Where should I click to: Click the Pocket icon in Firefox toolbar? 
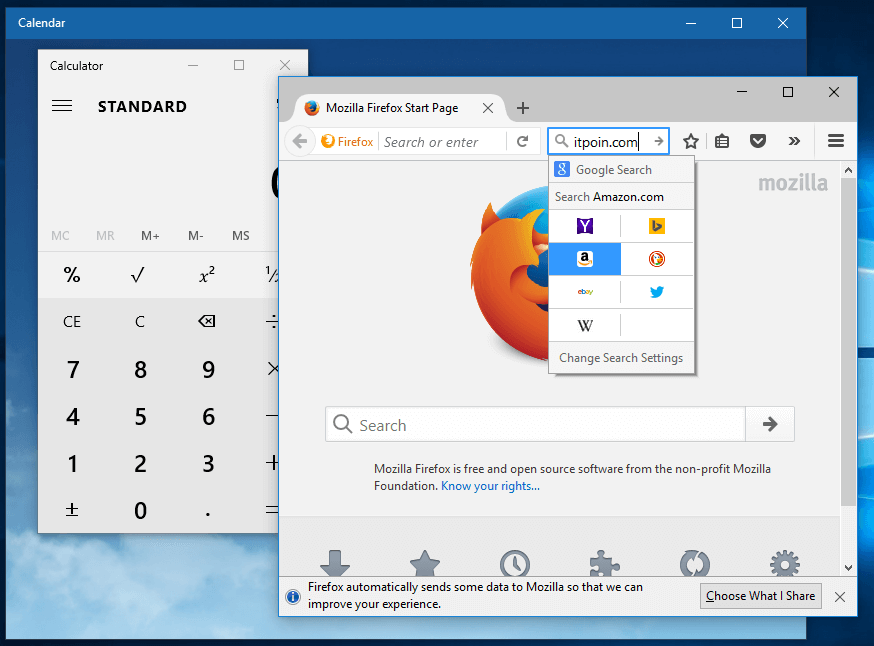click(758, 141)
